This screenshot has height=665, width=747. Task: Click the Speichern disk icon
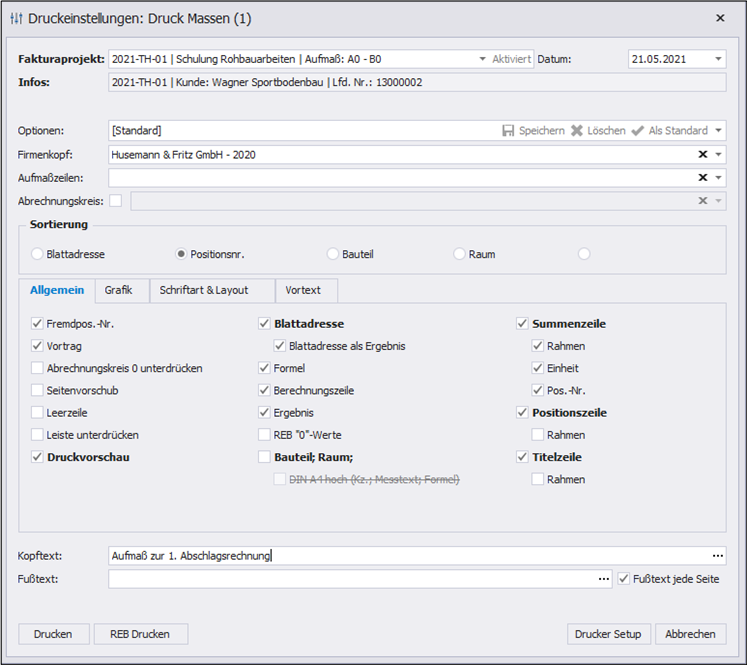(508, 131)
